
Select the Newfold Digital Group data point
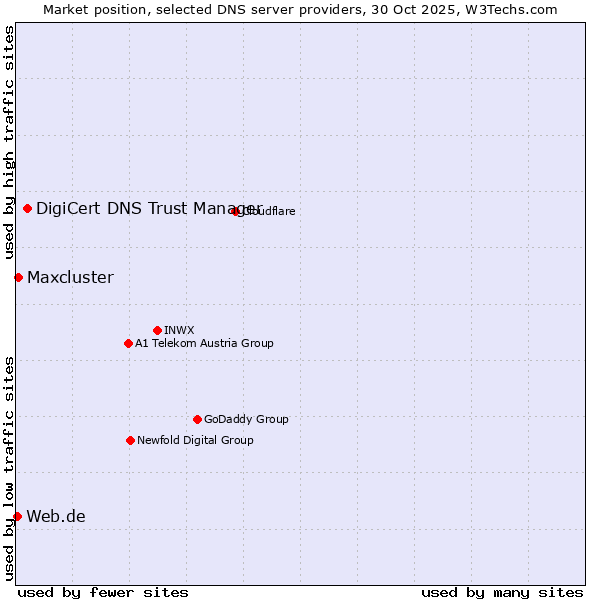[x=130, y=440]
